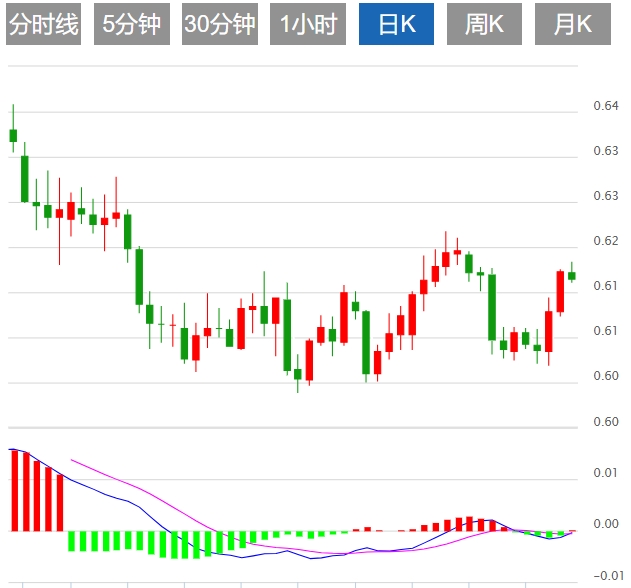Open the 周K weekly chart tab

(x=485, y=24)
